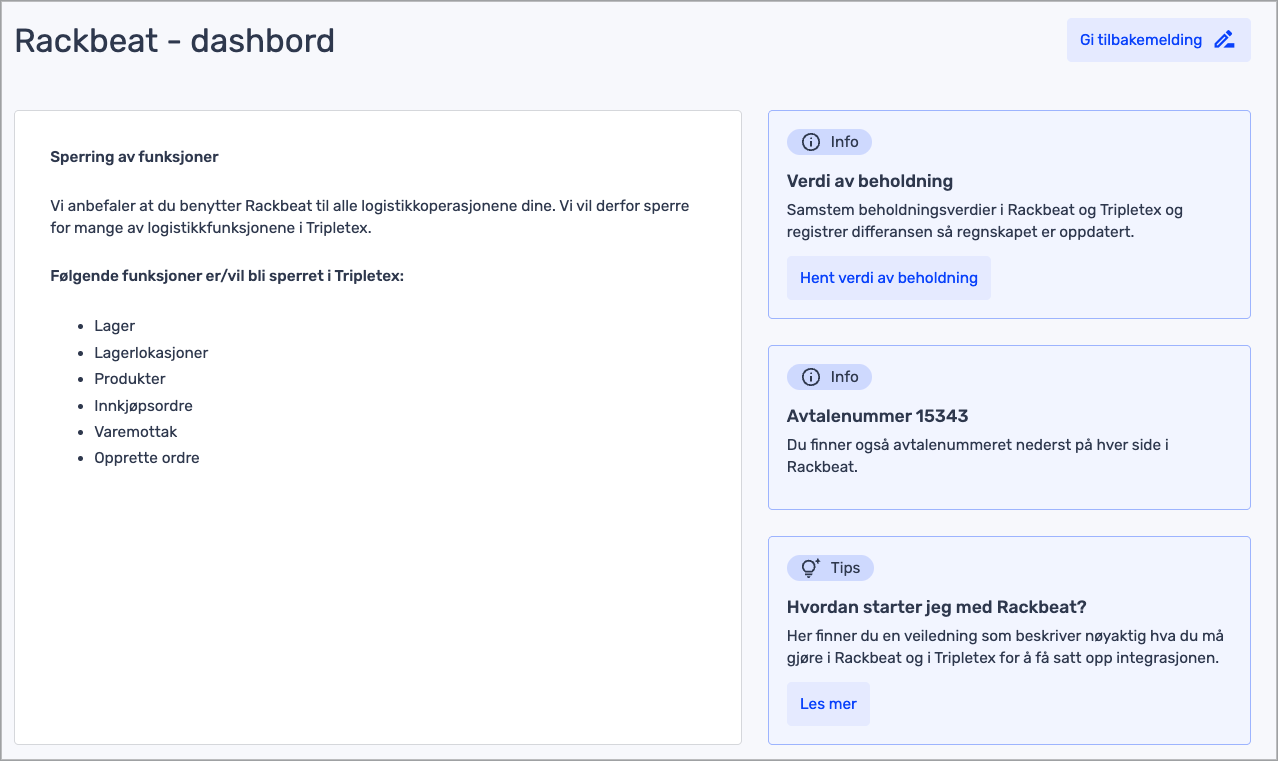This screenshot has width=1278, height=761.
Task: Choose the Innkjøpsordre bullet item
Action: (x=143, y=406)
